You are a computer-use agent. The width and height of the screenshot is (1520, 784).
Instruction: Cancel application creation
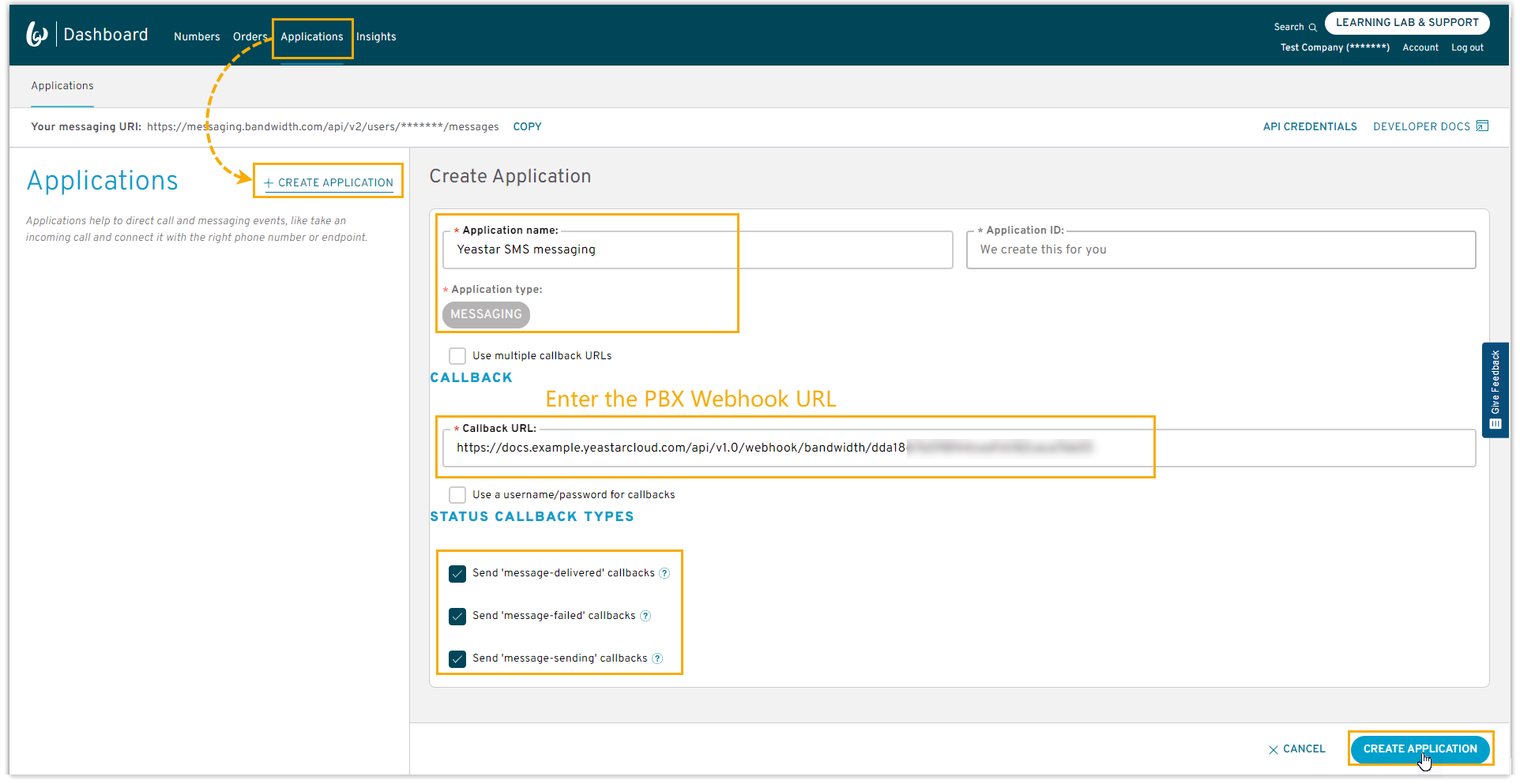coord(1296,749)
